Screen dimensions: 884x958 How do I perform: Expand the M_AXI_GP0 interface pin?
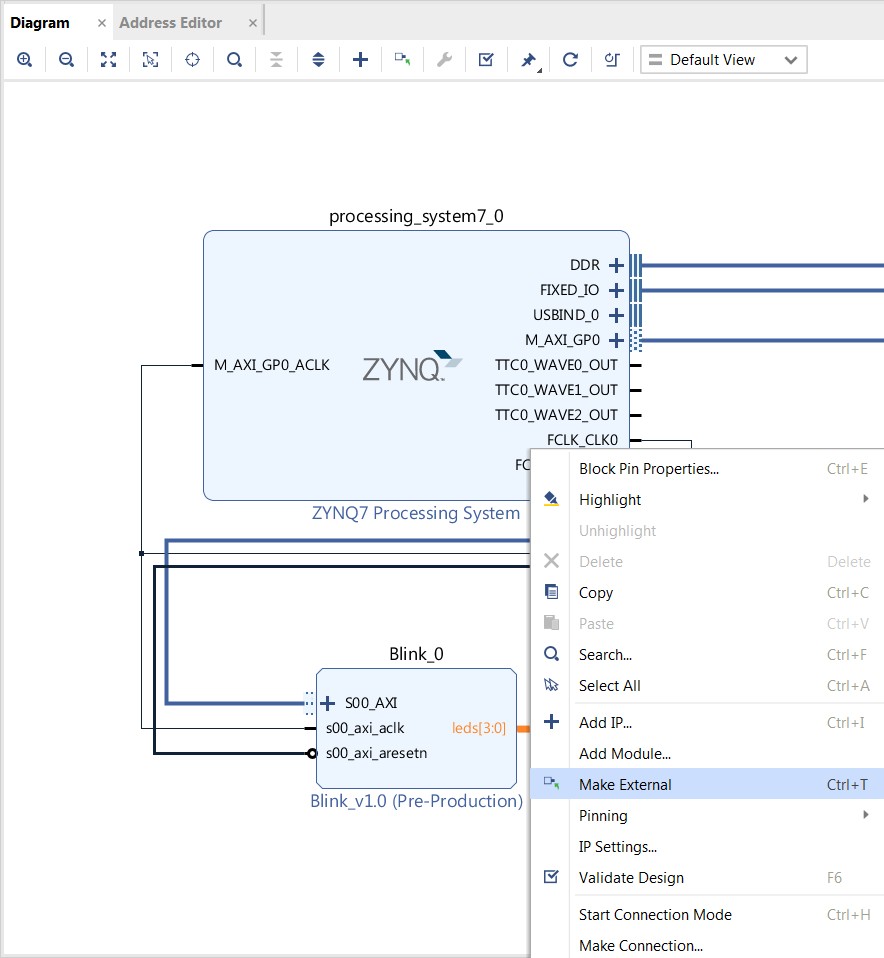click(616, 341)
